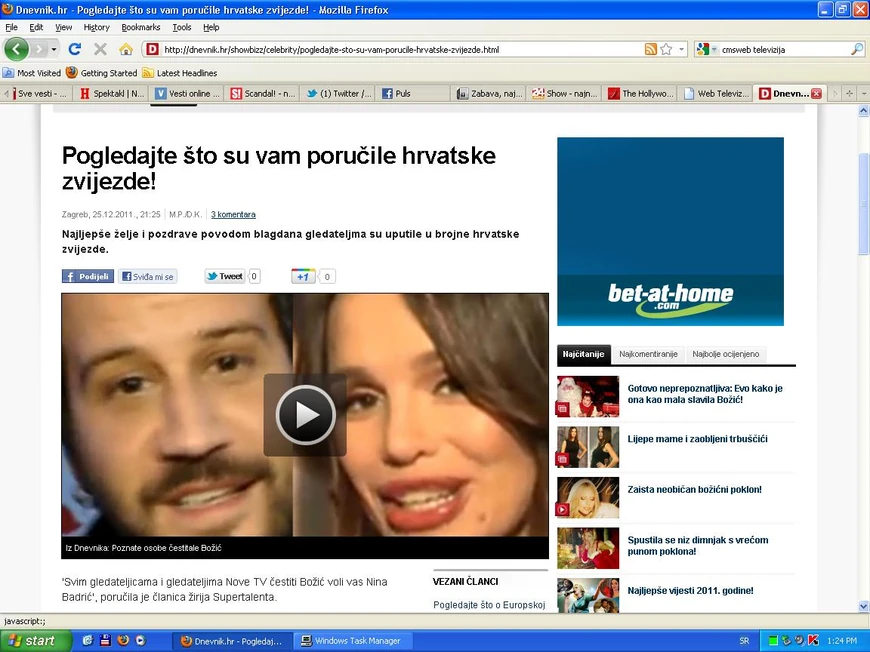Share the article using Facebook Podijeli button
Screen dimensions: 870x652
tap(88, 276)
